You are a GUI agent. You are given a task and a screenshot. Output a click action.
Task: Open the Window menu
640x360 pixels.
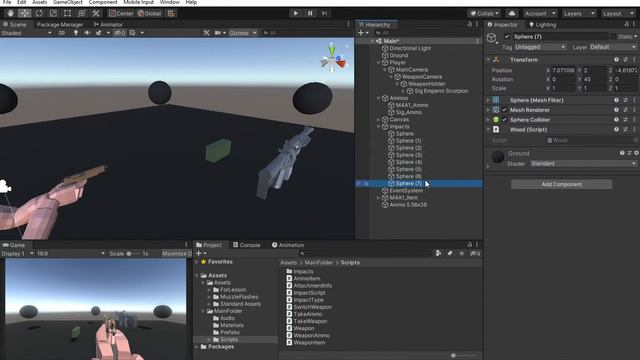point(169,2)
